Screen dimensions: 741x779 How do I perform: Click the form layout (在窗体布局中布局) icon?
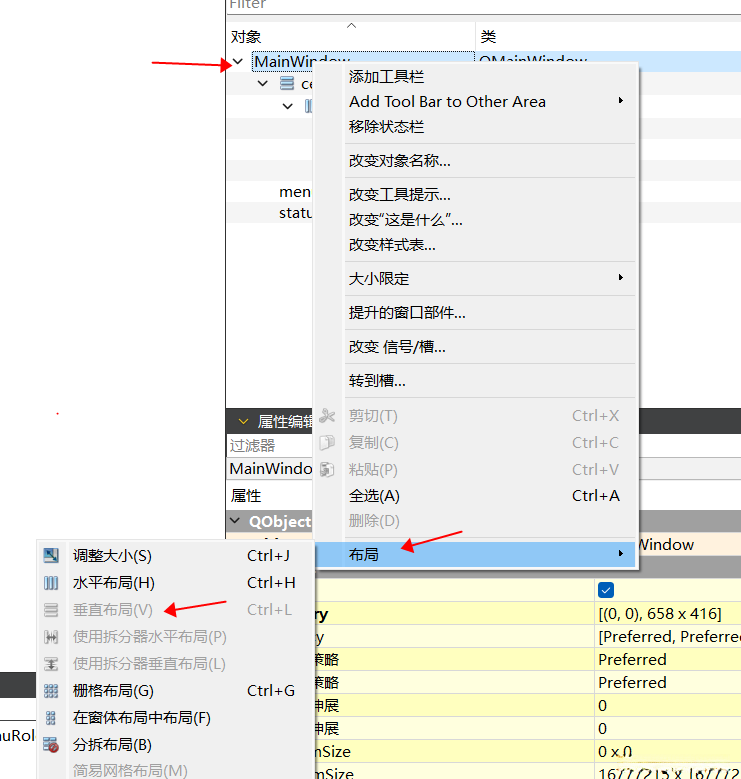point(51,718)
